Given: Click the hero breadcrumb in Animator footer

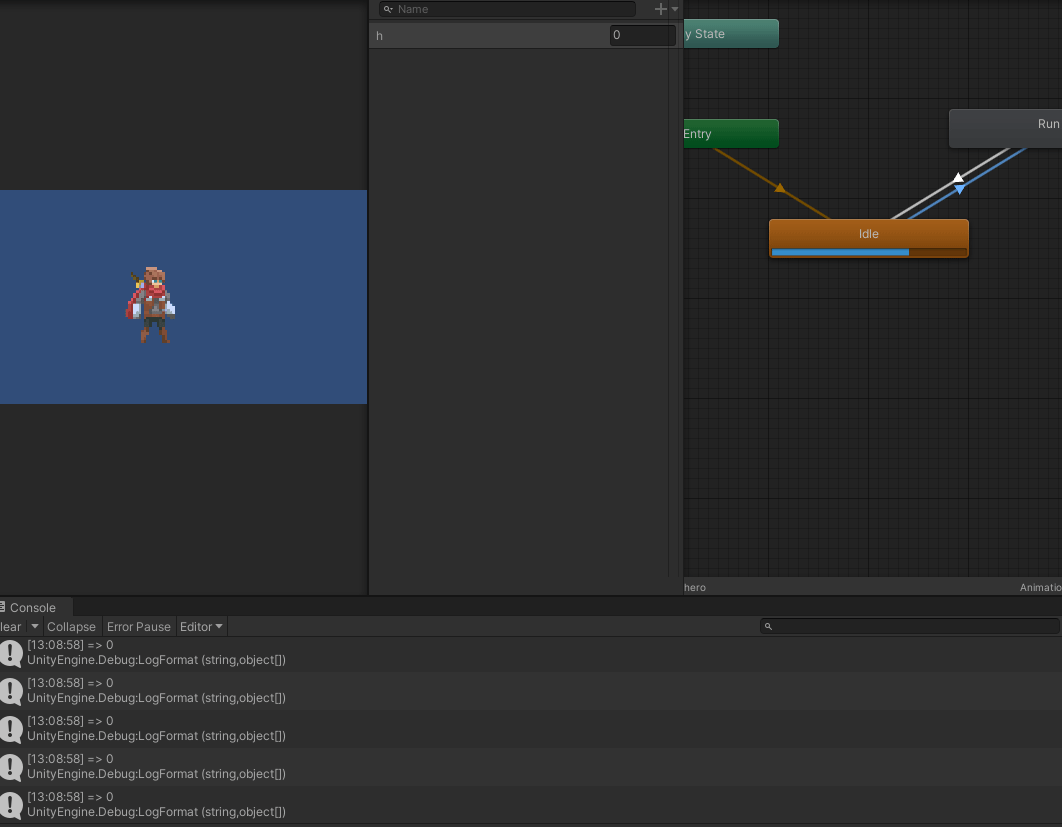Looking at the screenshot, I should point(695,587).
